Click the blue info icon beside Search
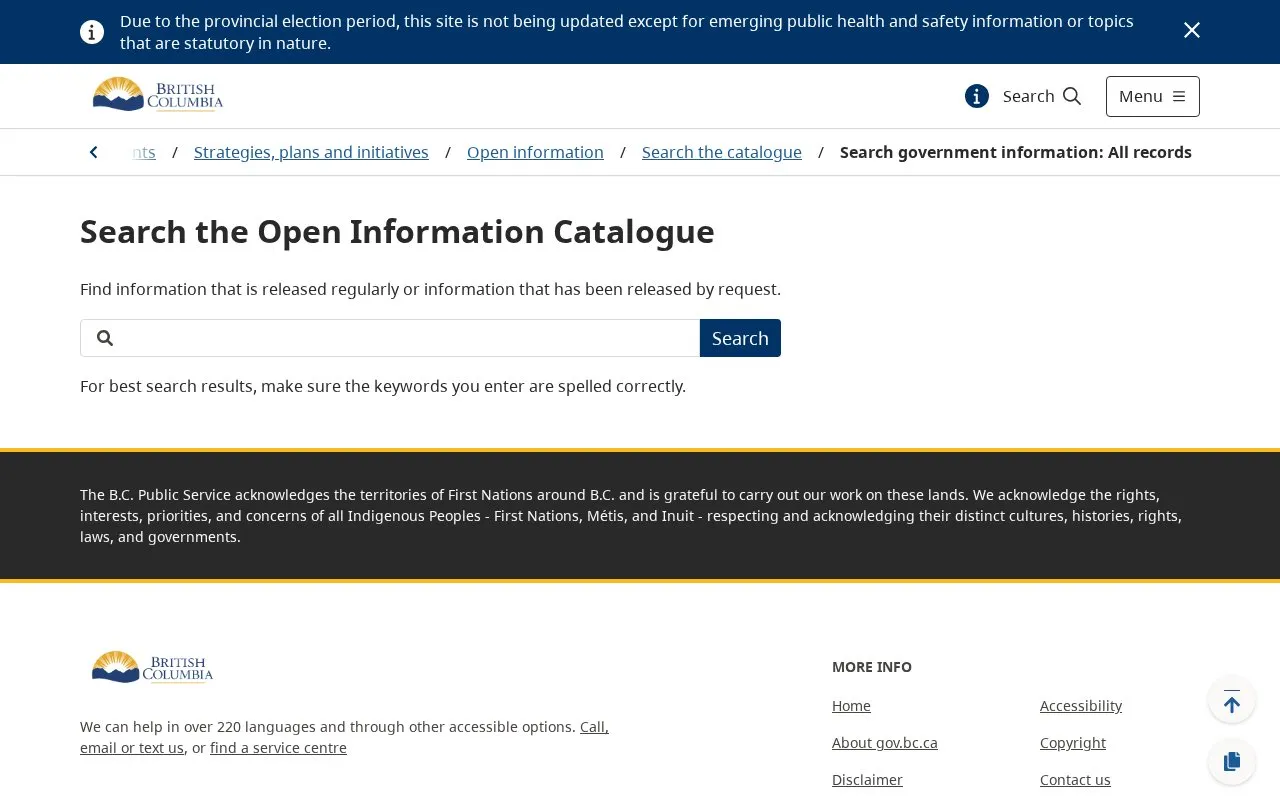 [977, 96]
